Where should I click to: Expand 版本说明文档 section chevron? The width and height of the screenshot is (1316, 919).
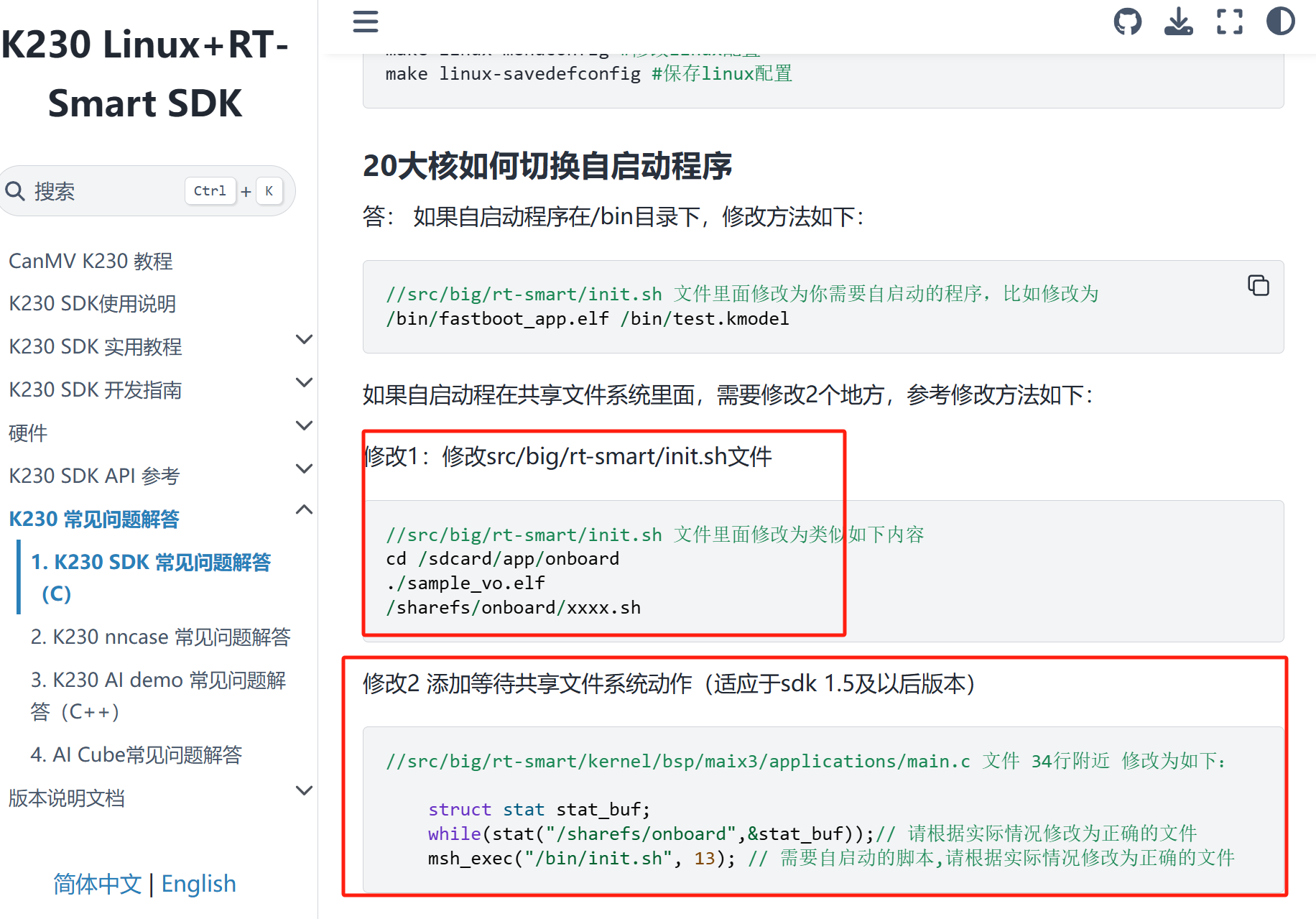coord(305,791)
